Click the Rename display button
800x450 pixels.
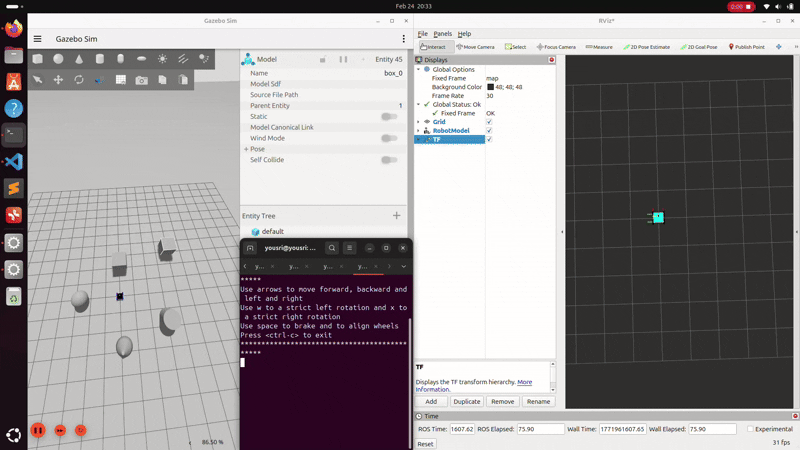point(538,402)
